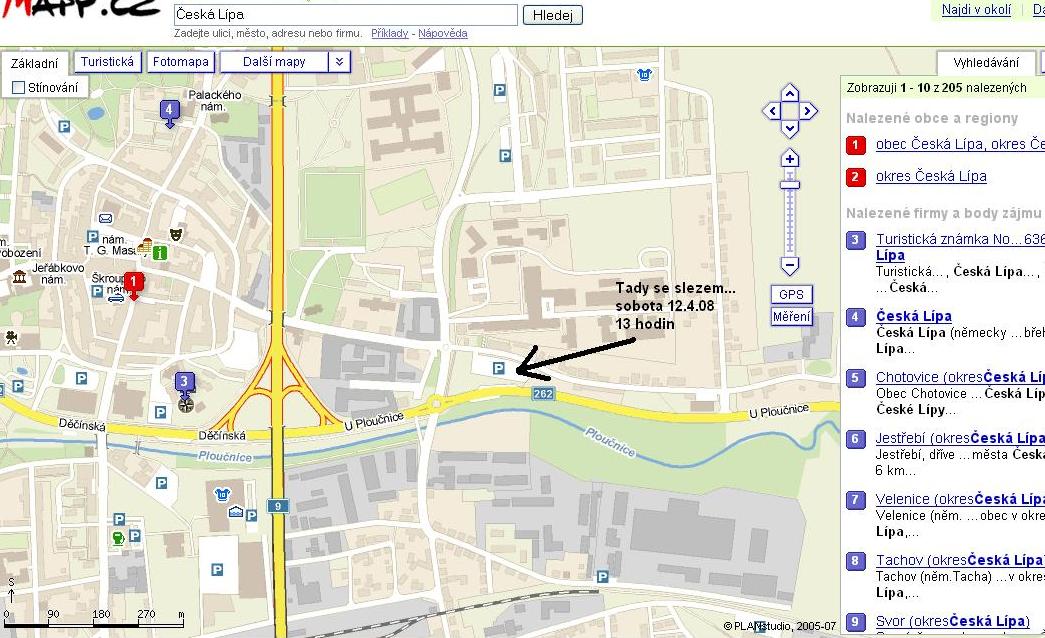
Task: Click the green information icon on map
Action: 160,251
